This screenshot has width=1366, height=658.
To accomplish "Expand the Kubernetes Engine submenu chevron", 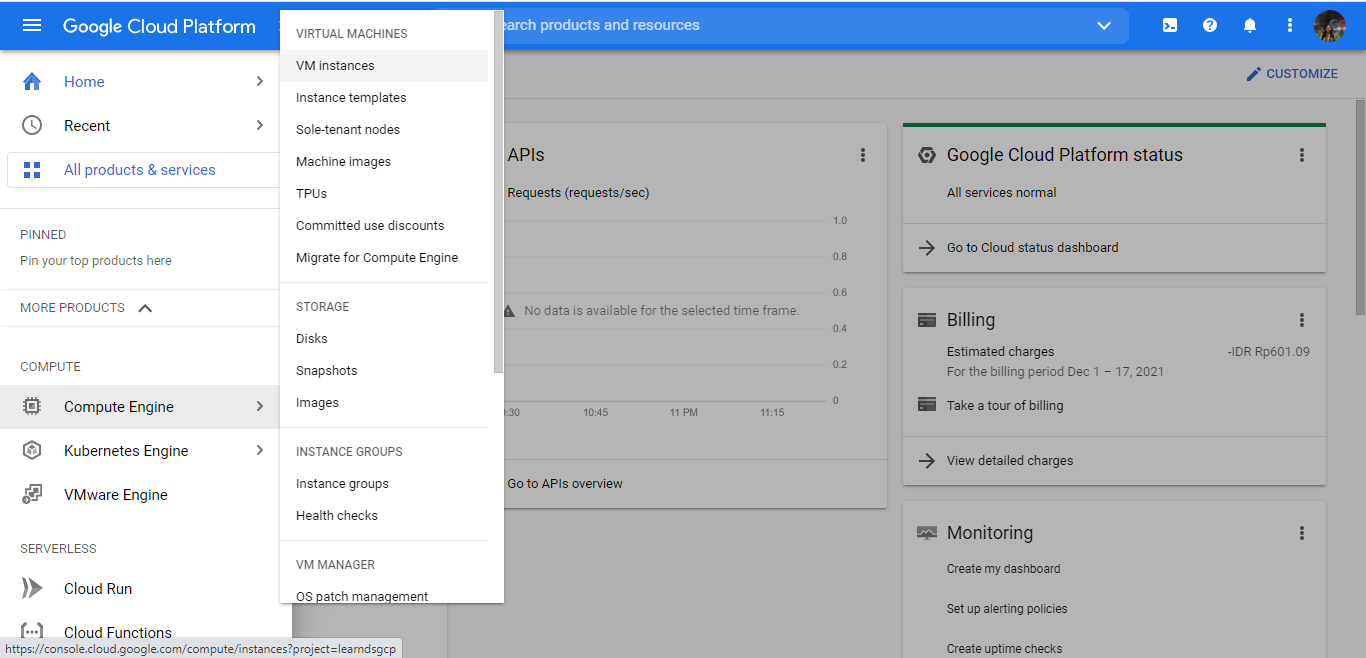I will (260, 450).
